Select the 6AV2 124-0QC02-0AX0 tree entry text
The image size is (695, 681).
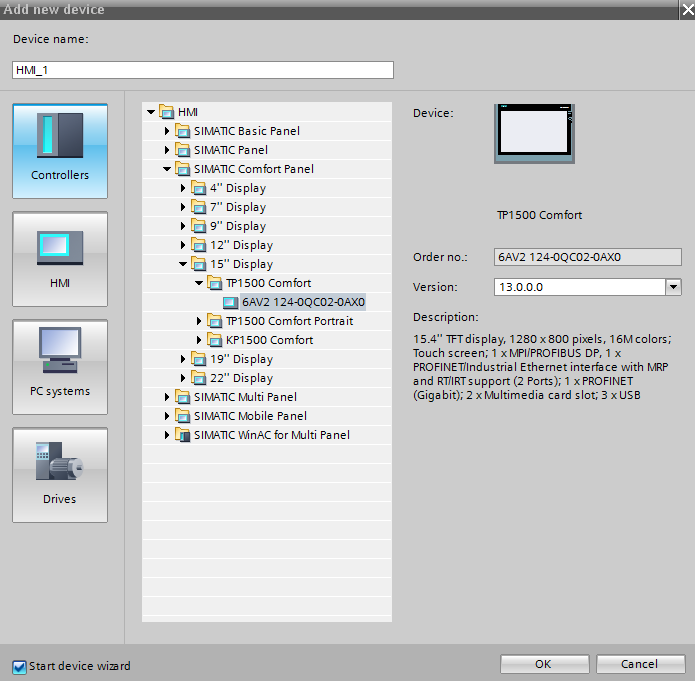point(303,302)
